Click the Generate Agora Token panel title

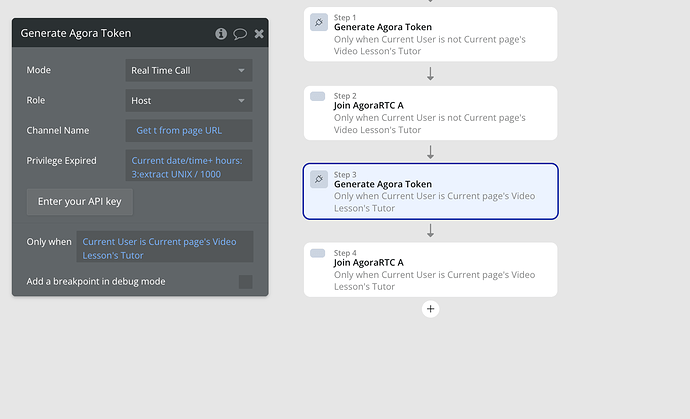pyautogui.click(x=76, y=33)
